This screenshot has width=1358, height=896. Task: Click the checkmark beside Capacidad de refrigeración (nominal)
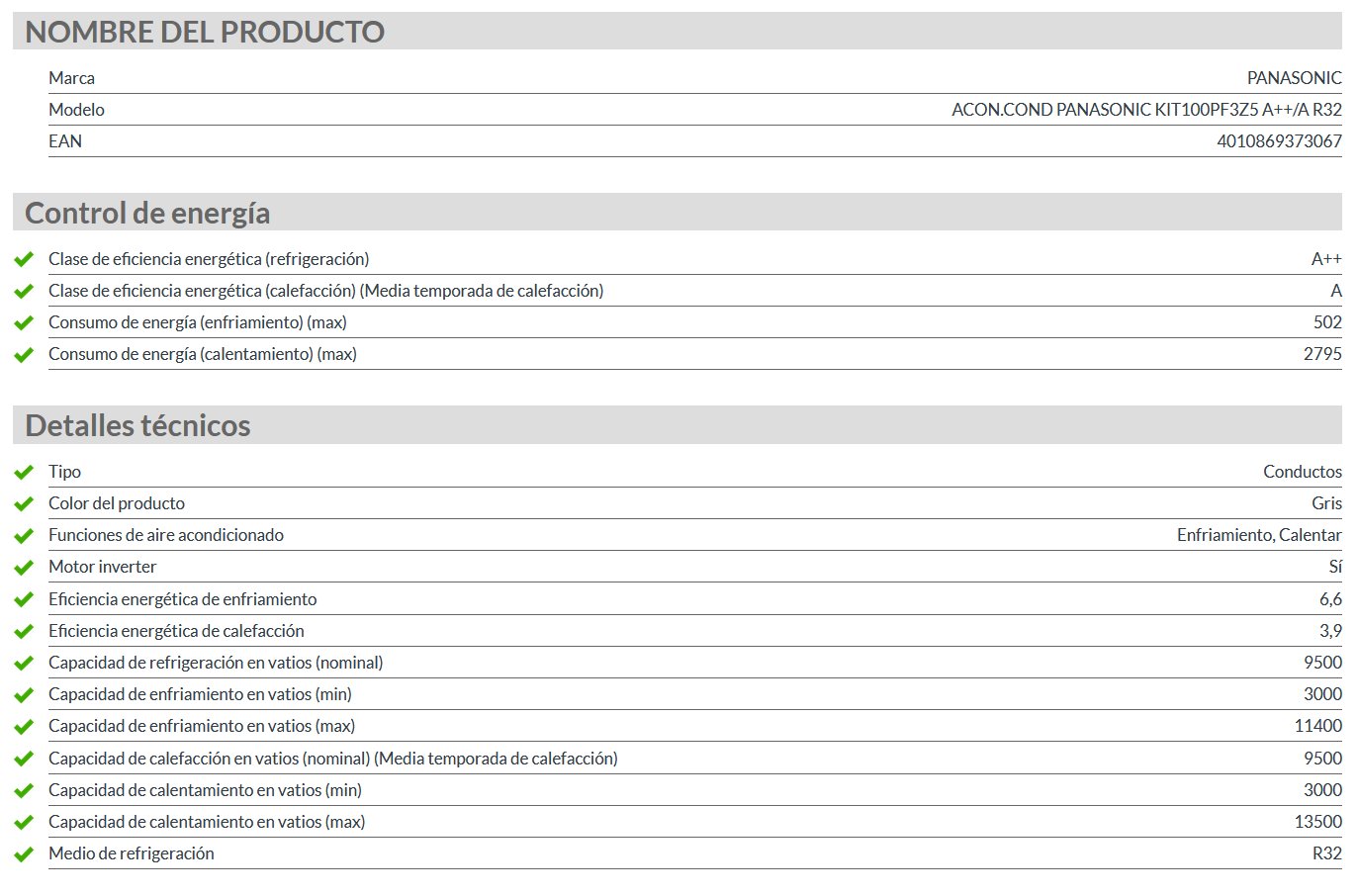coord(24,664)
